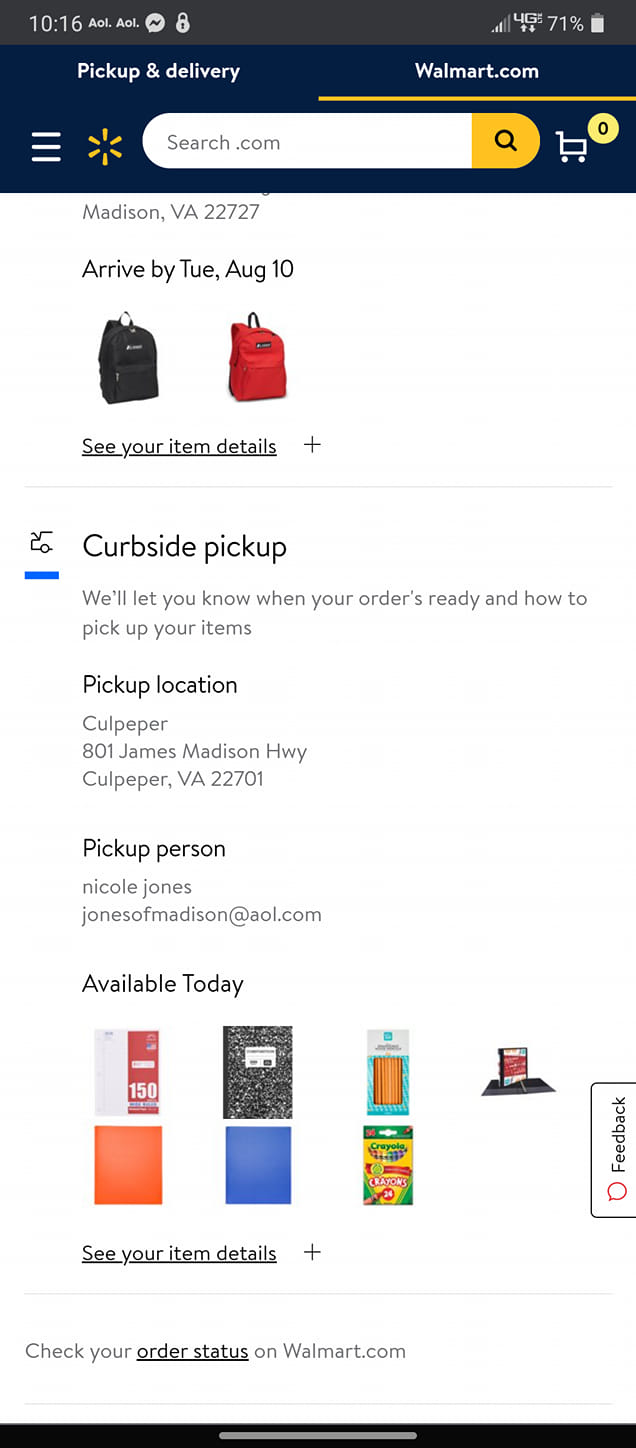636x1448 pixels.
Task: Open See your item details under backpacks
Action: [179, 447]
